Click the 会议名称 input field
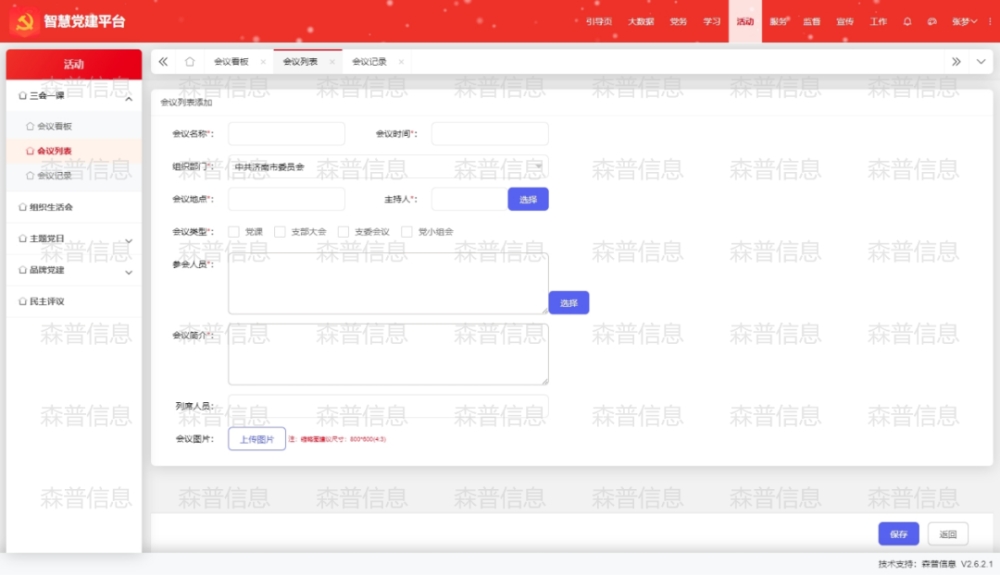 [x=286, y=134]
